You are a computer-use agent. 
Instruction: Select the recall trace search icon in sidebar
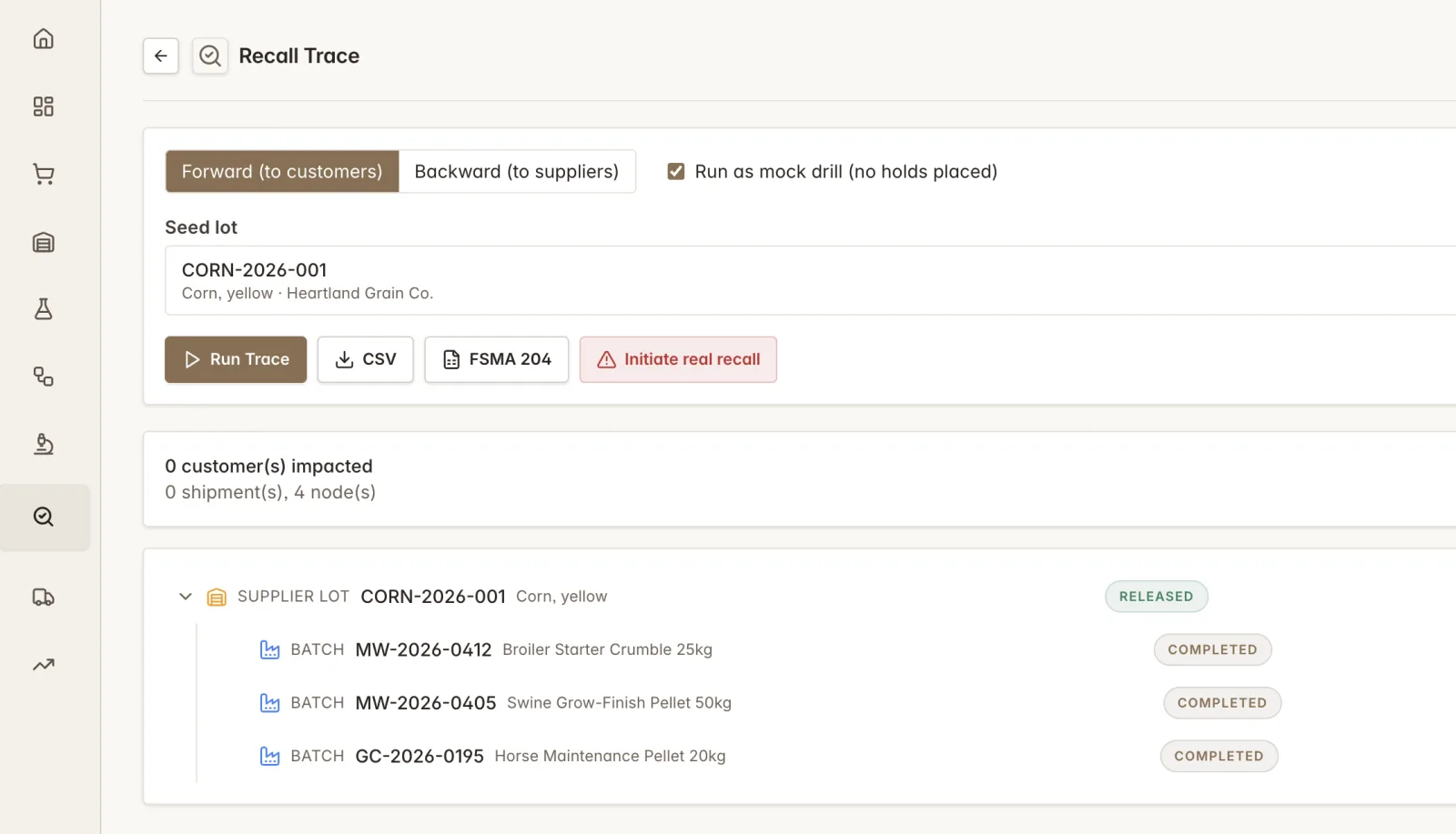coord(43,517)
